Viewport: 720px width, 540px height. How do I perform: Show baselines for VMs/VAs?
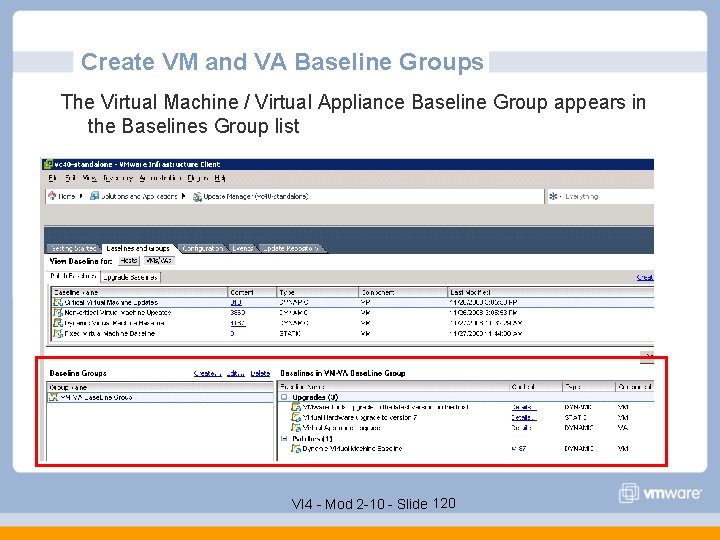tap(159, 261)
